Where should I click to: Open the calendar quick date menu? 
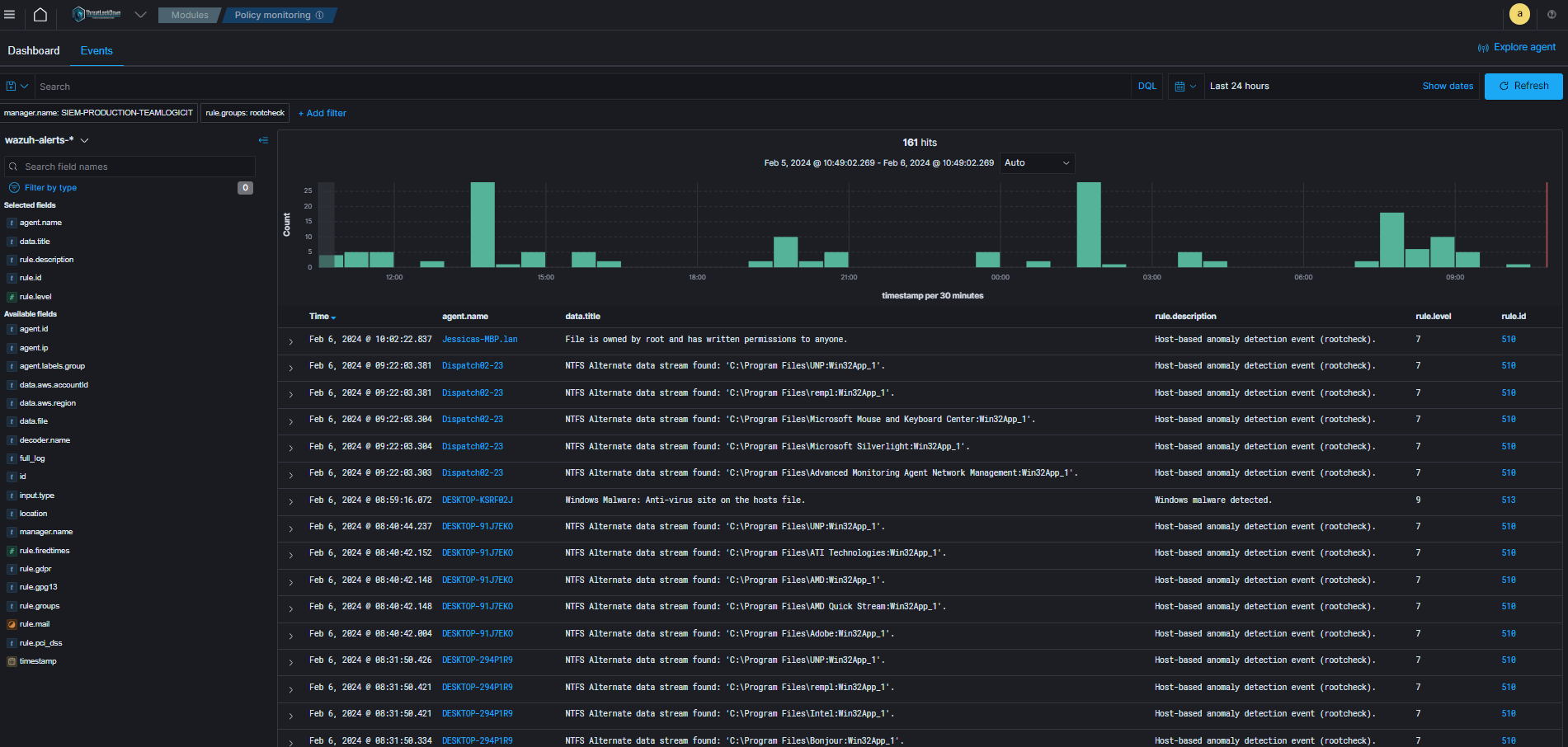(x=1185, y=86)
